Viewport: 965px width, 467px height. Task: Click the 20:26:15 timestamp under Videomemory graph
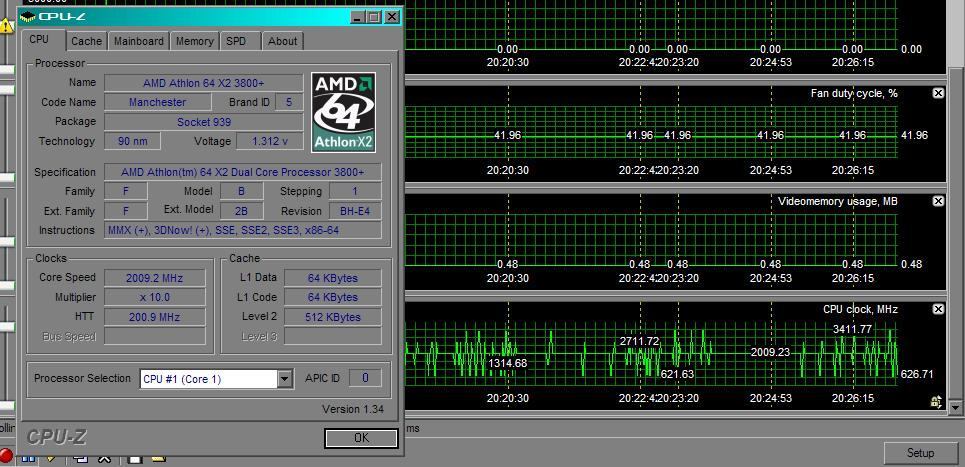tap(852, 278)
